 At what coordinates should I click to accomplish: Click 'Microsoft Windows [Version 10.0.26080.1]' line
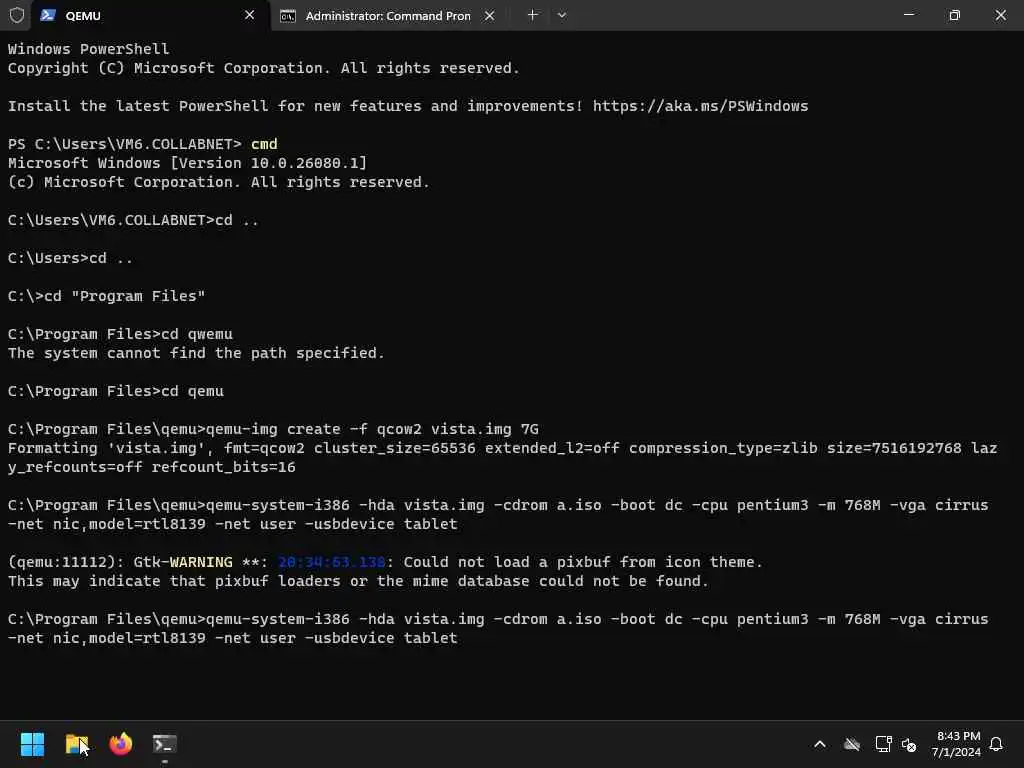(x=187, y=163)
